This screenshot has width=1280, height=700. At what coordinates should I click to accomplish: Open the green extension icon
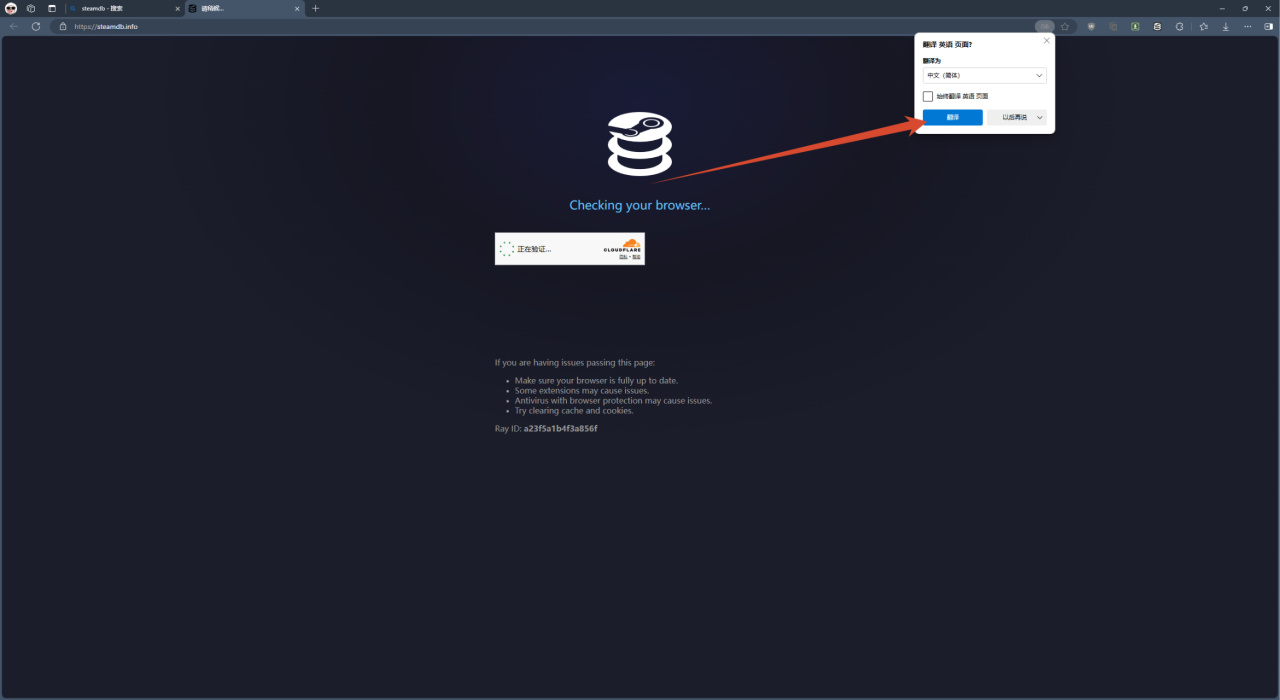click(x=1135, y=26)
